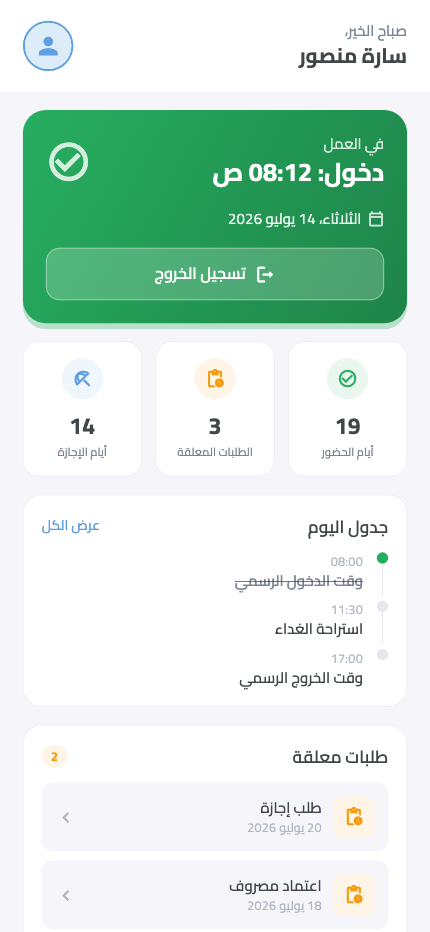Viewport: 430px width, 932px height.
Task: Click the blue vacation umbrella icon
Action: (x=82, y=379)
